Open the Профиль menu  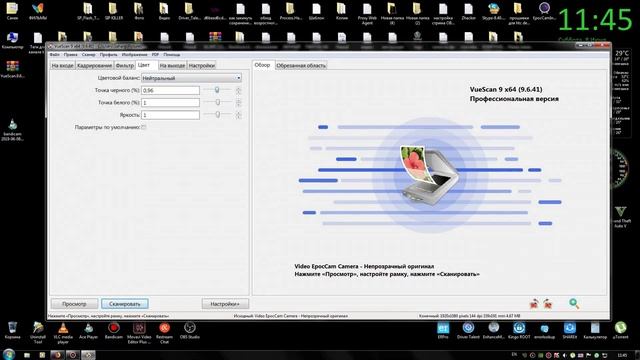pos(109,54)
